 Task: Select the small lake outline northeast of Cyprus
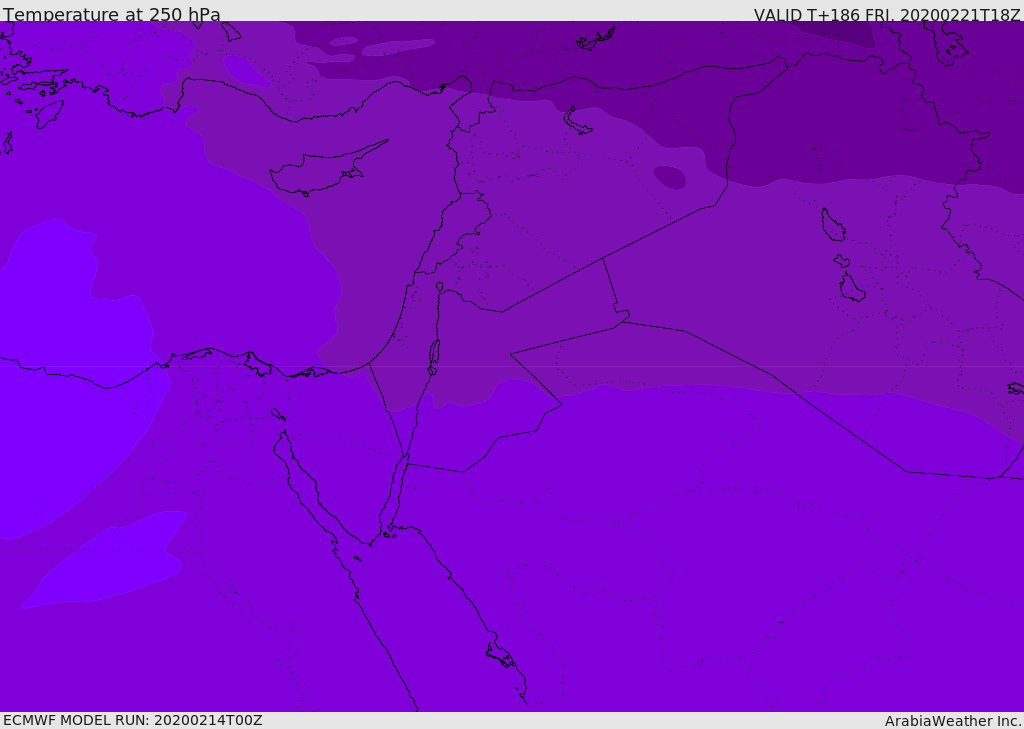(578, 121)
